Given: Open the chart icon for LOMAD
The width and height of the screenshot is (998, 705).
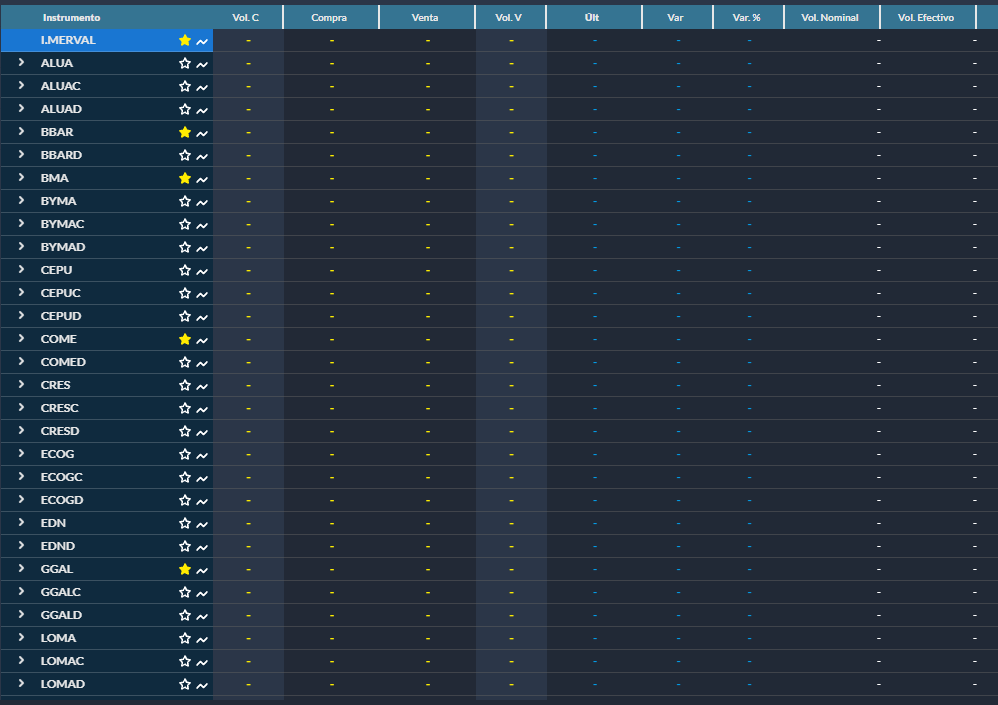Looking at the screenshot, I should 202,685.
